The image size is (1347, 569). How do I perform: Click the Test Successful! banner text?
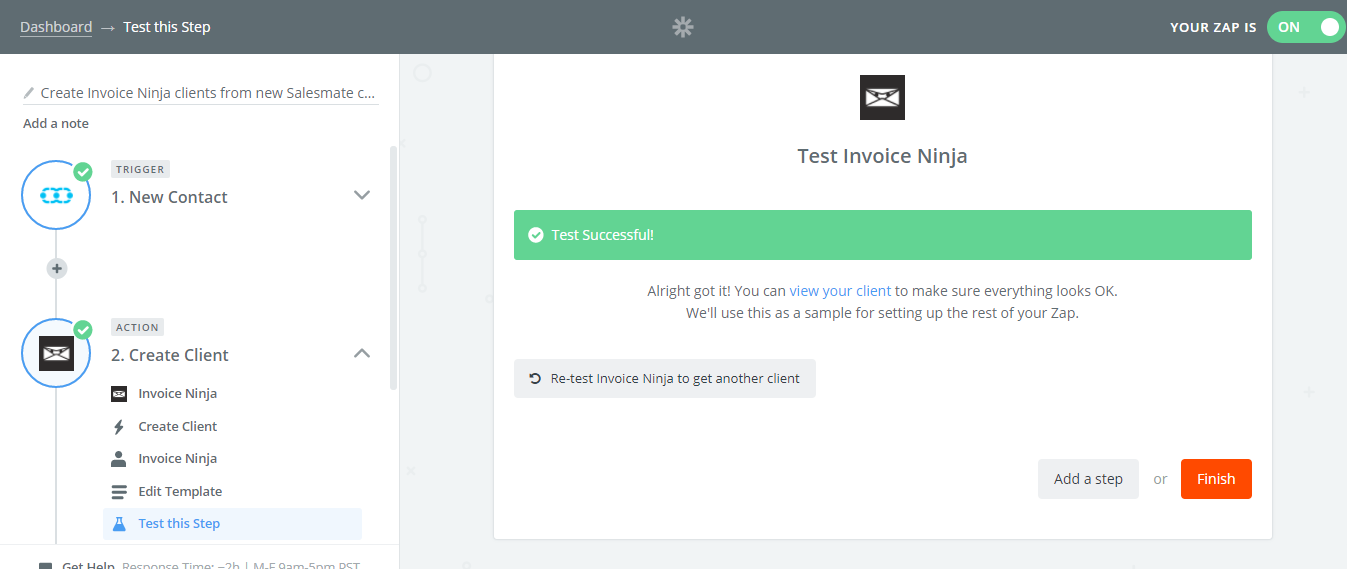(603, 235)
